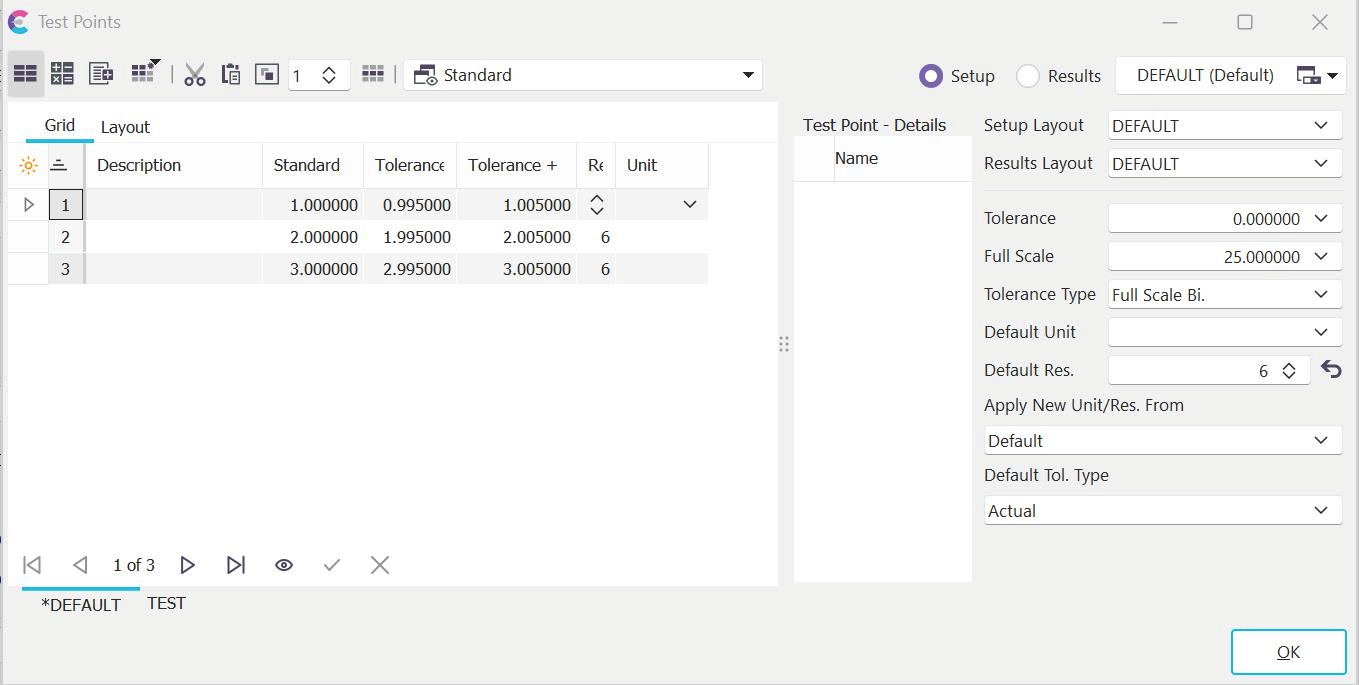Click the Full Scale value field
This screenshot has width=1359, height=685.
[1208, 257]
